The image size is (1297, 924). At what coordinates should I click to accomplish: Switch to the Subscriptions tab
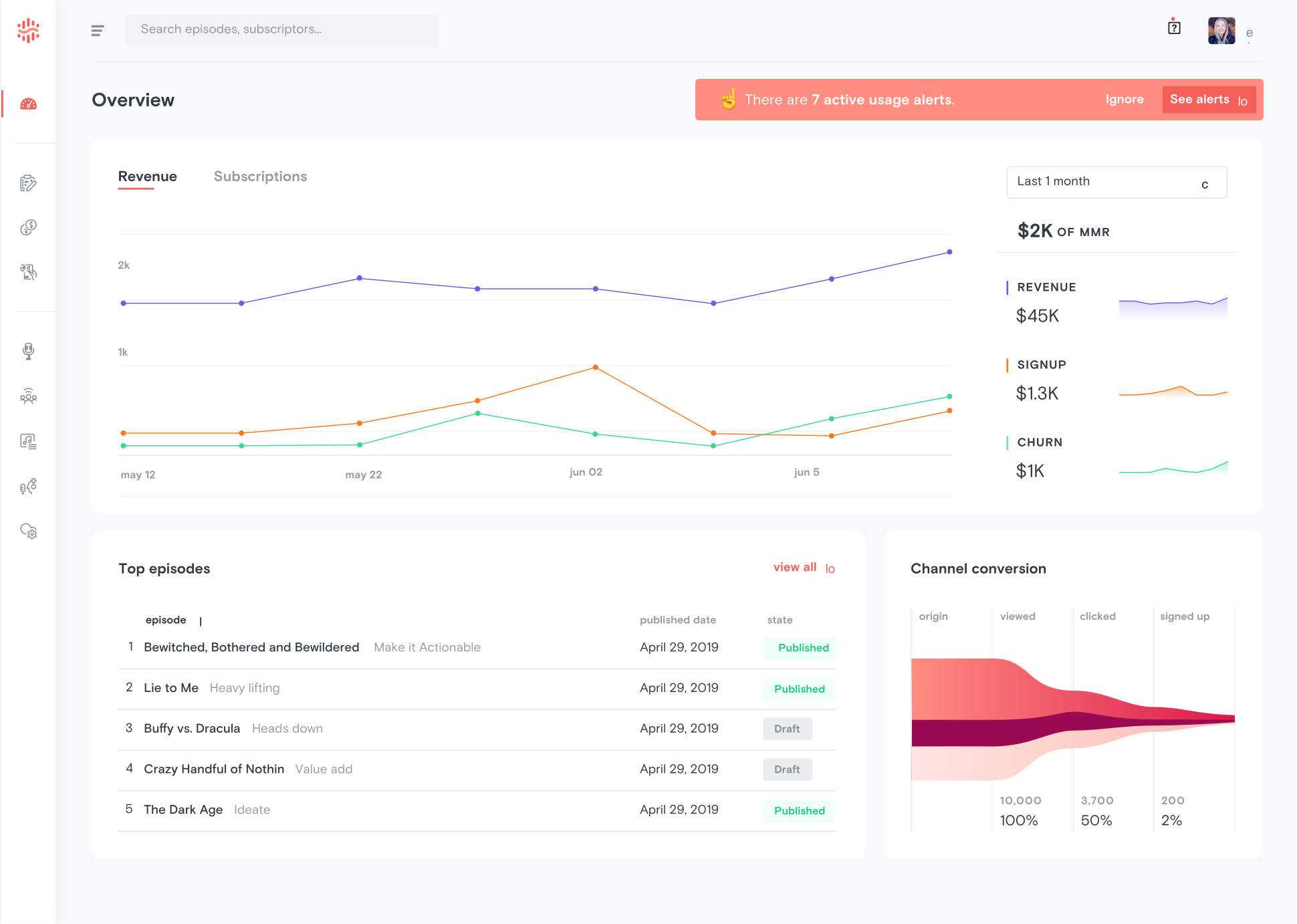[x=260, y=177]
